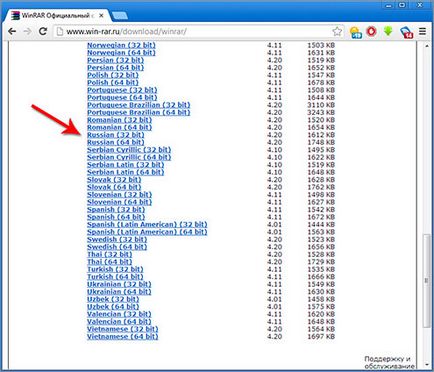Click the 3110 KB size value
This screenshot has width=434, height=372.
pos(321,105)
